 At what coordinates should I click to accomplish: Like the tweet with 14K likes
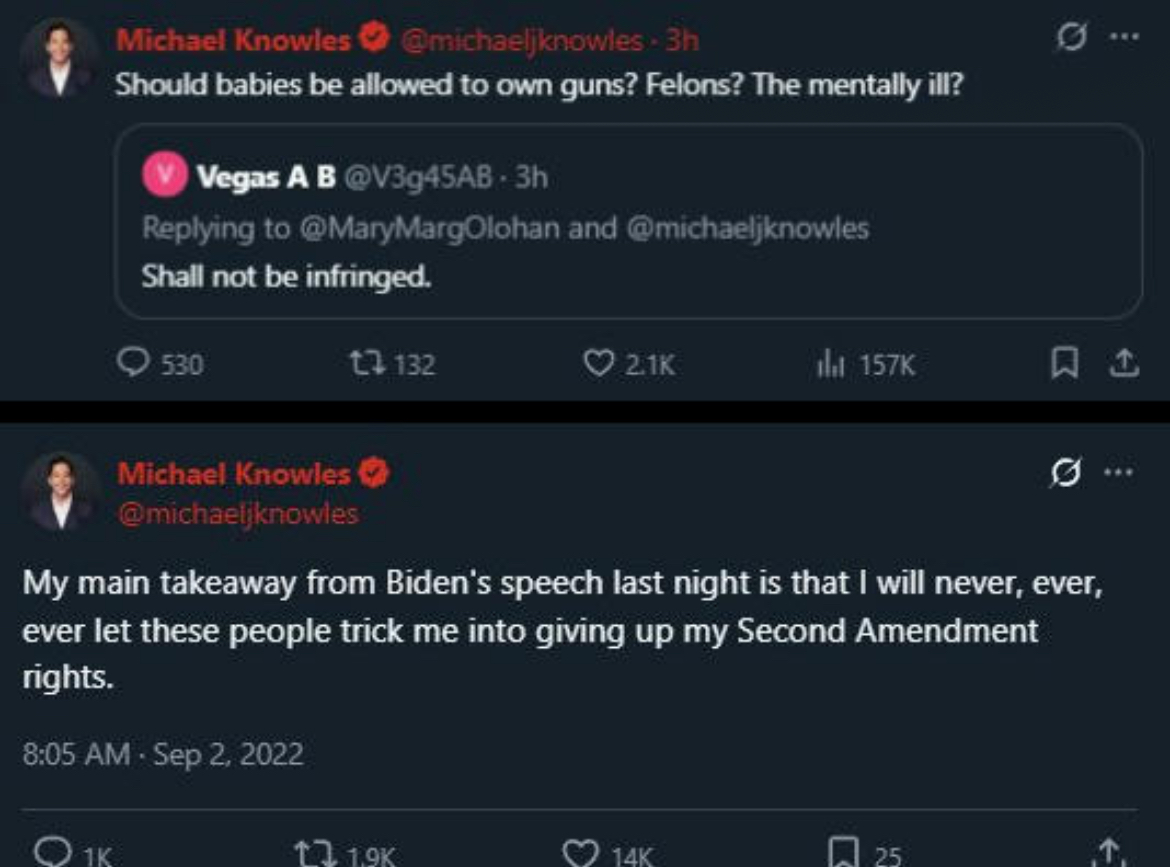point(580,853)
